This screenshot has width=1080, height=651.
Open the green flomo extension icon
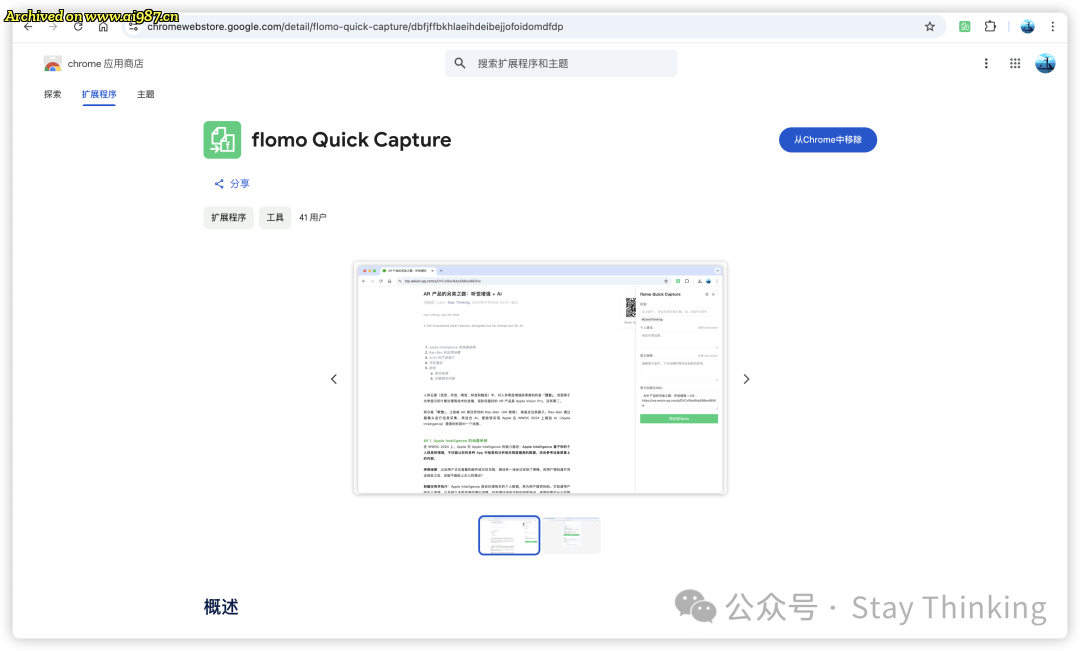point(965,27)
